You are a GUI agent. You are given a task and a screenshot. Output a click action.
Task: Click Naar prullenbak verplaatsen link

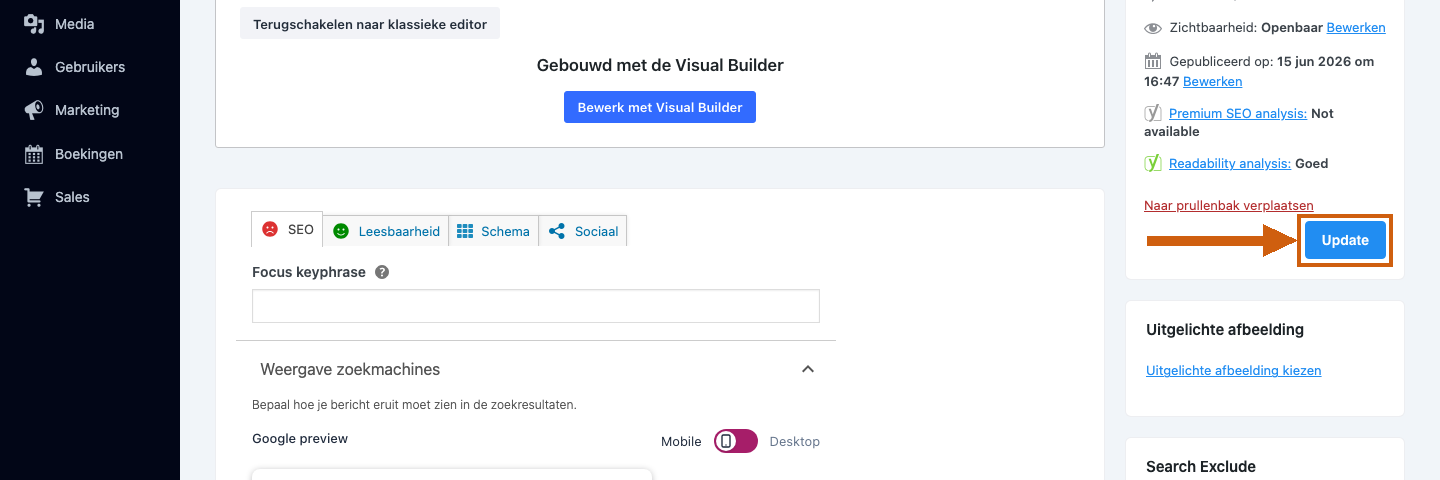pos(1229,205)
